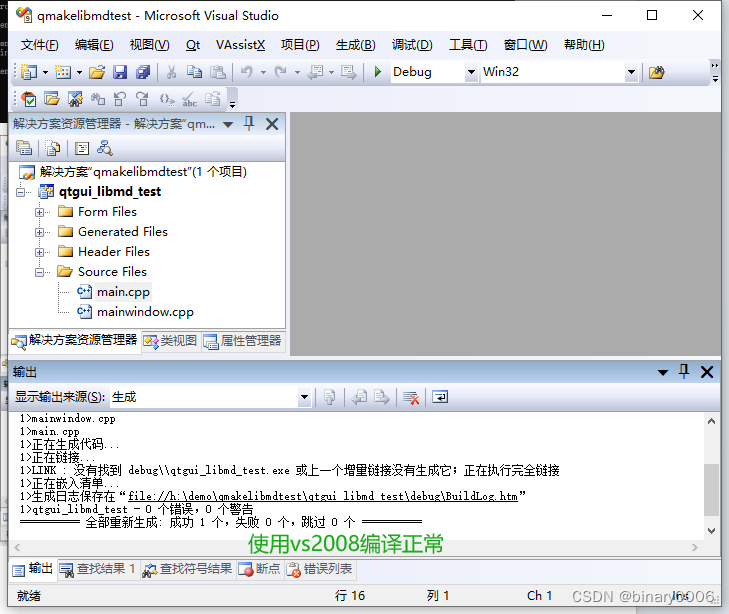Click Show All Files icon in Solution Explorer
The image size is (729, 614).
tap(53, 148)
